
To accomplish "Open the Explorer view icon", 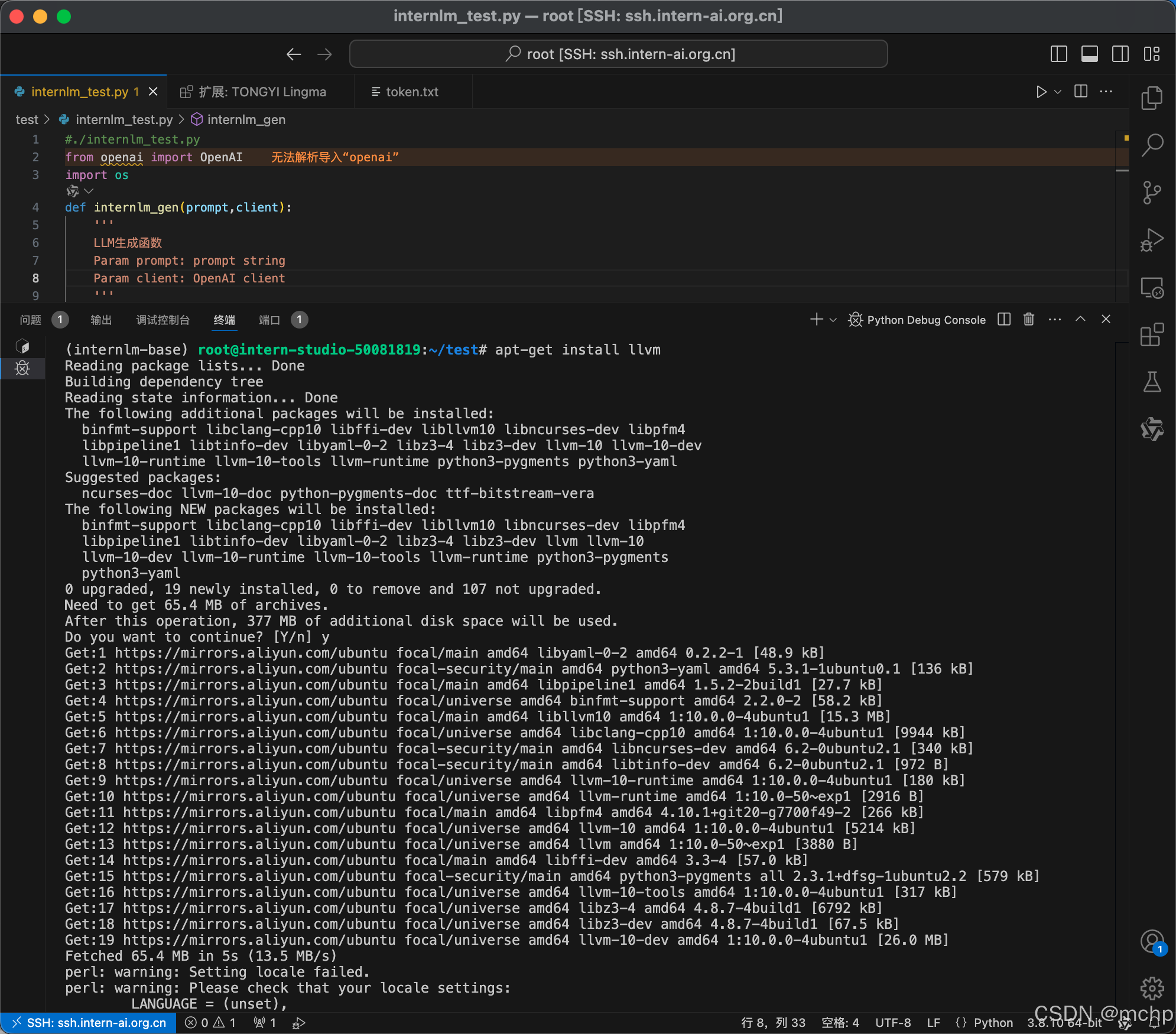I will click(x=1151, y=98).
